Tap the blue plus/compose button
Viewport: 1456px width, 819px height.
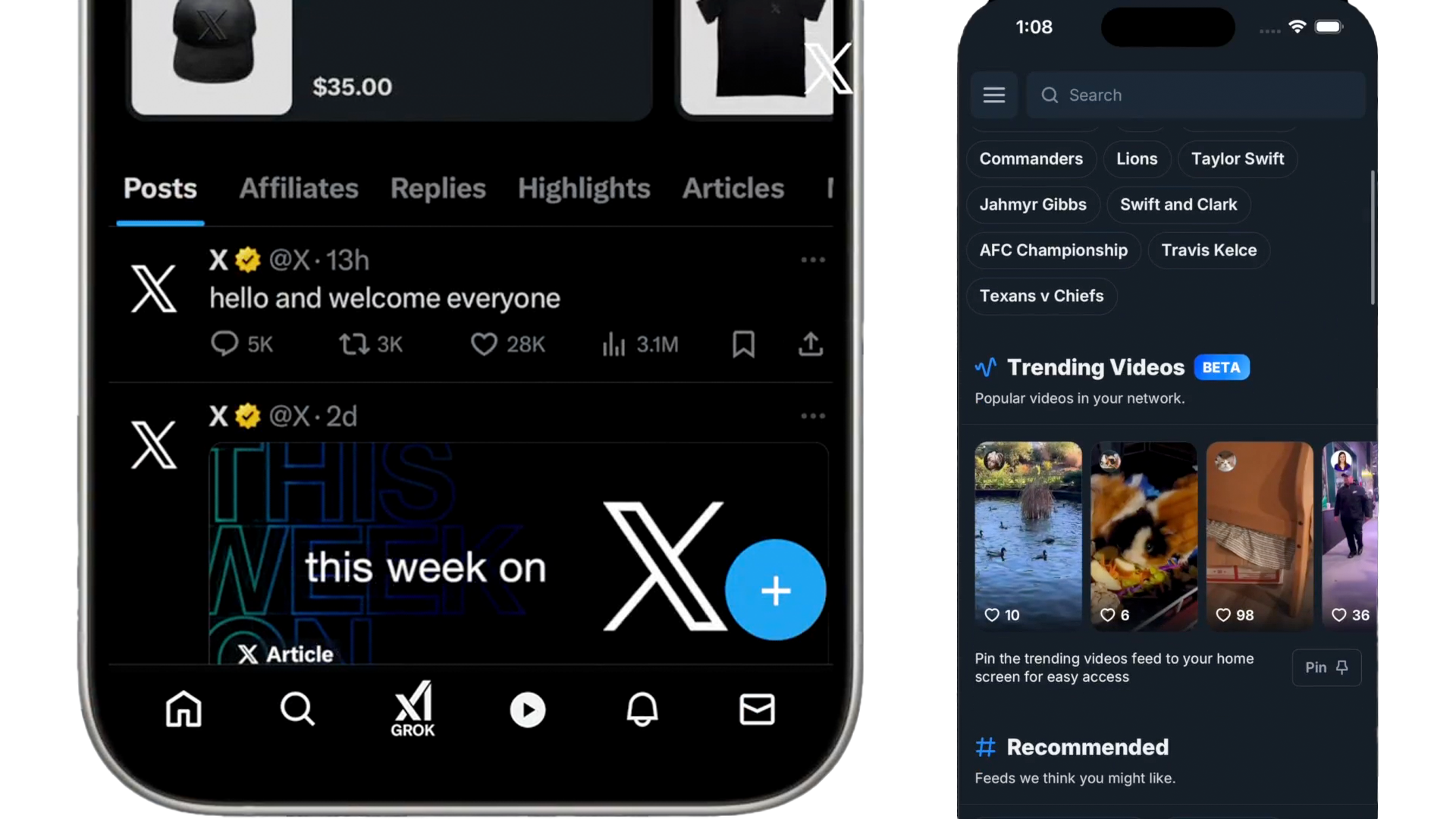[x=775, y=589]
